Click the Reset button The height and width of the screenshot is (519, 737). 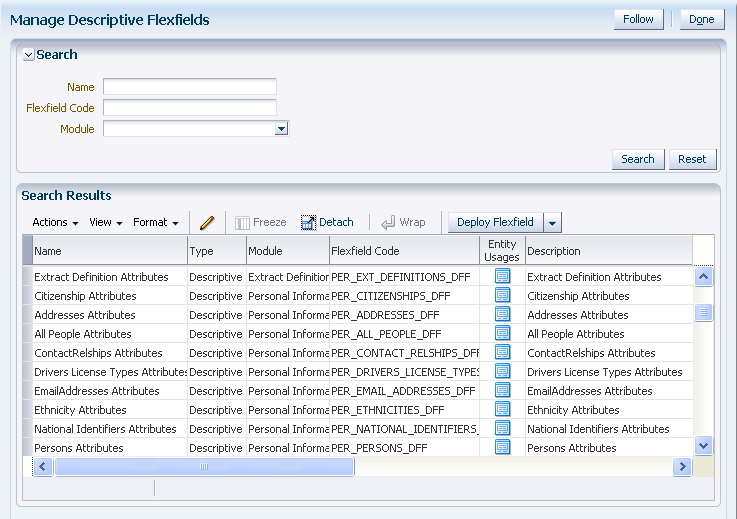692,159
